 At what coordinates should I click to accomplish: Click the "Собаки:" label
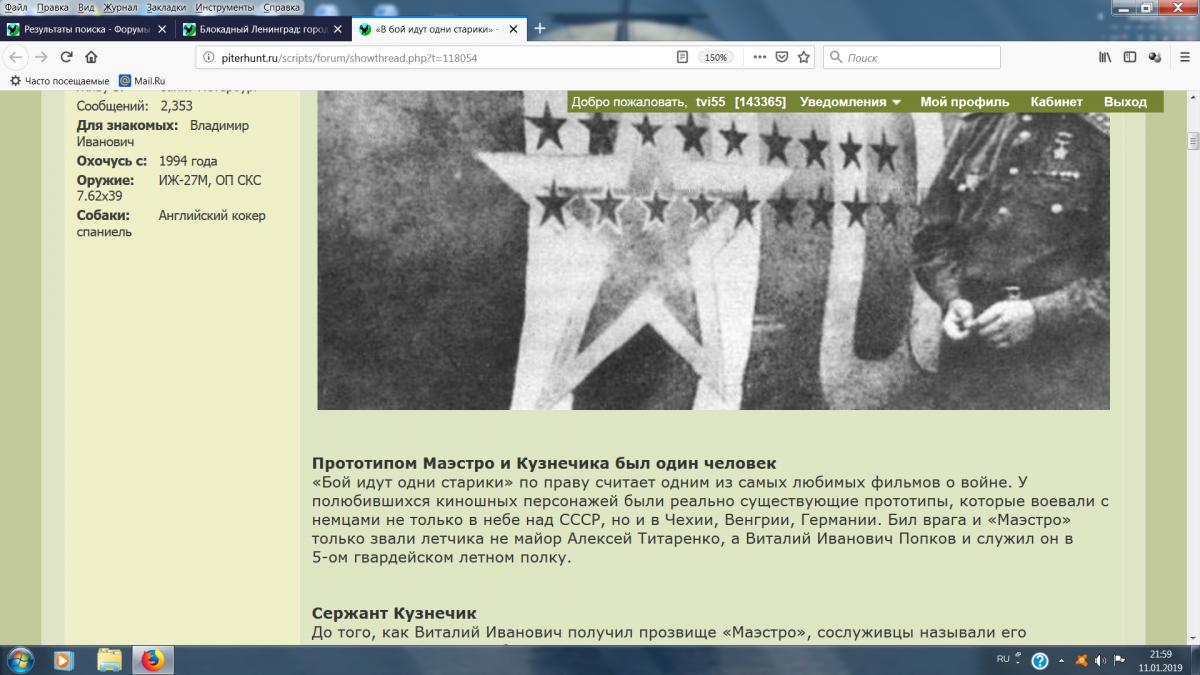[104, 215]
